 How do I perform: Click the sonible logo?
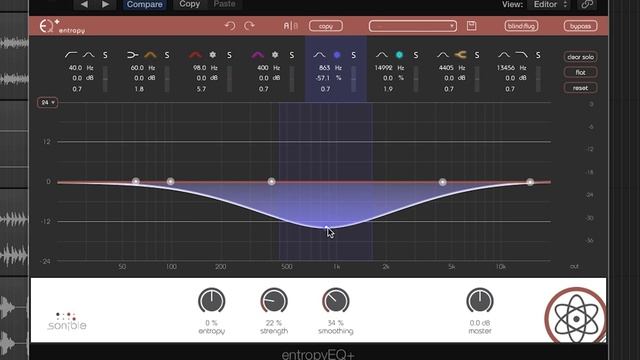67,321
